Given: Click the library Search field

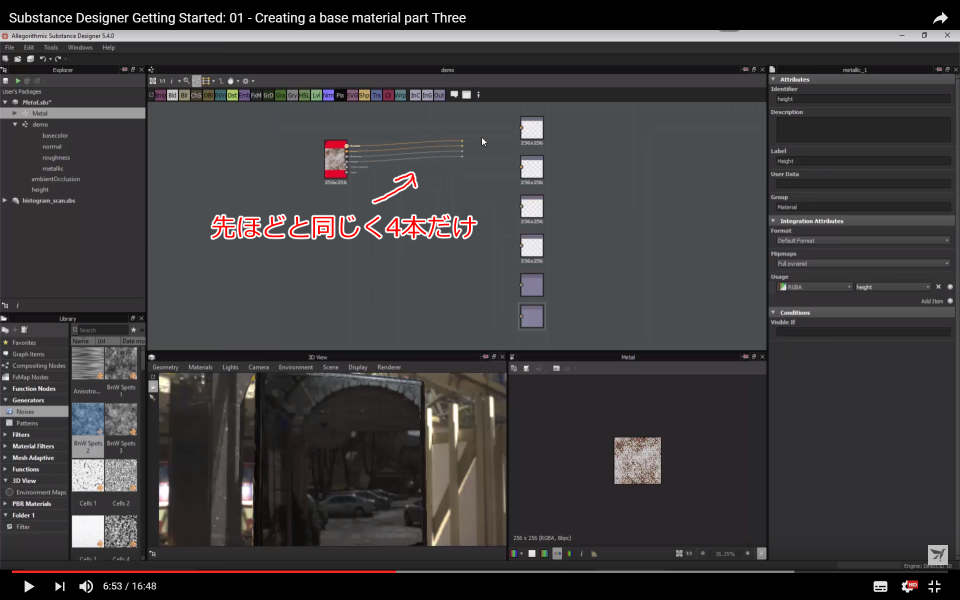Looking at the screenshot, I should coord(103,330).
